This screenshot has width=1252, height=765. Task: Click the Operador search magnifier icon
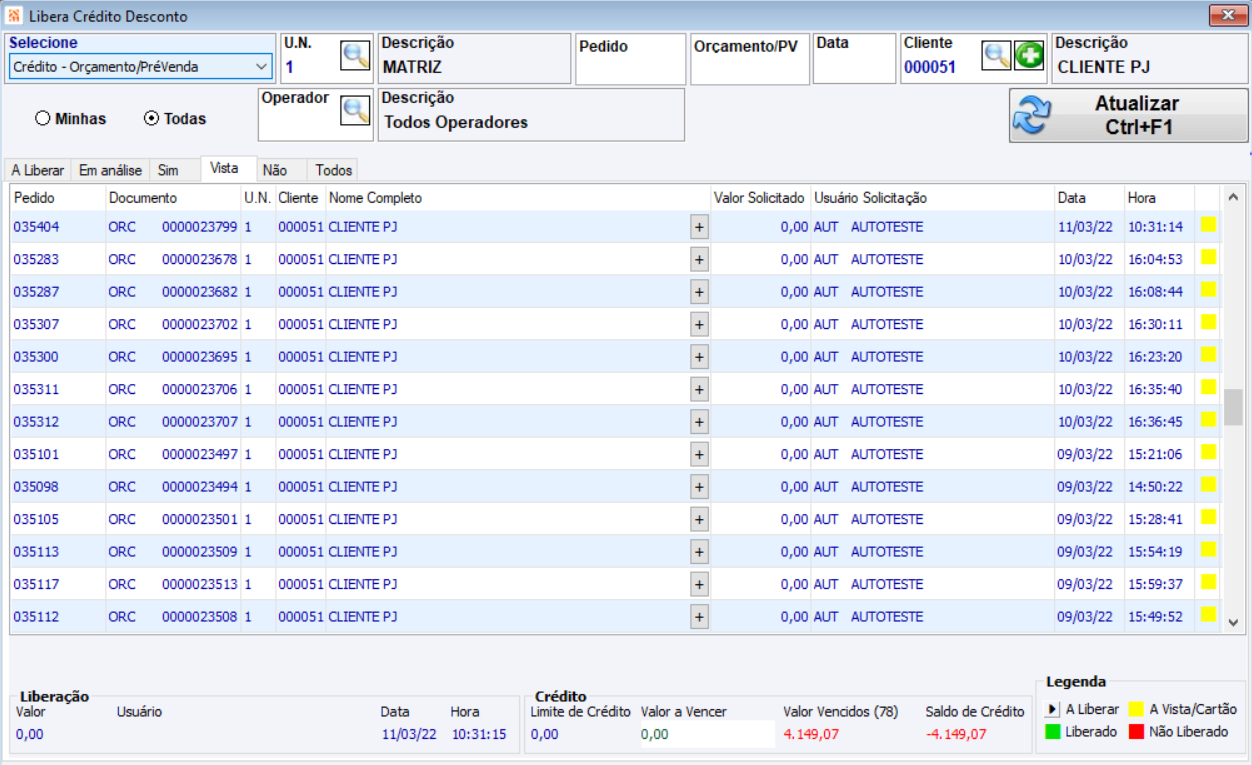[355, 110]
